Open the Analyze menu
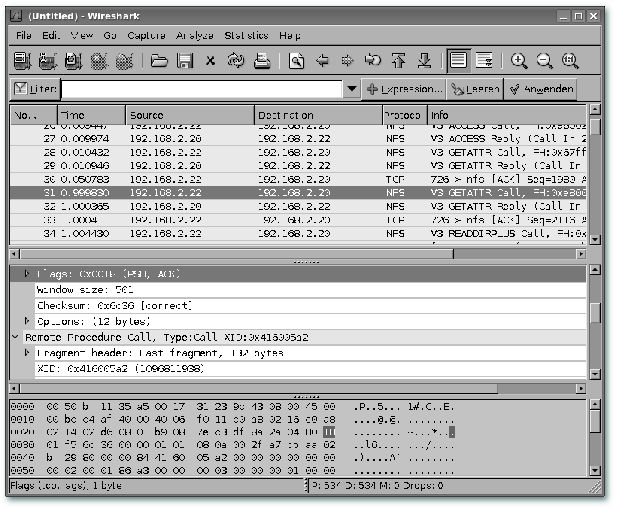Image resolution: width=617 pixels, height=508 pixels. coord(194,35)
